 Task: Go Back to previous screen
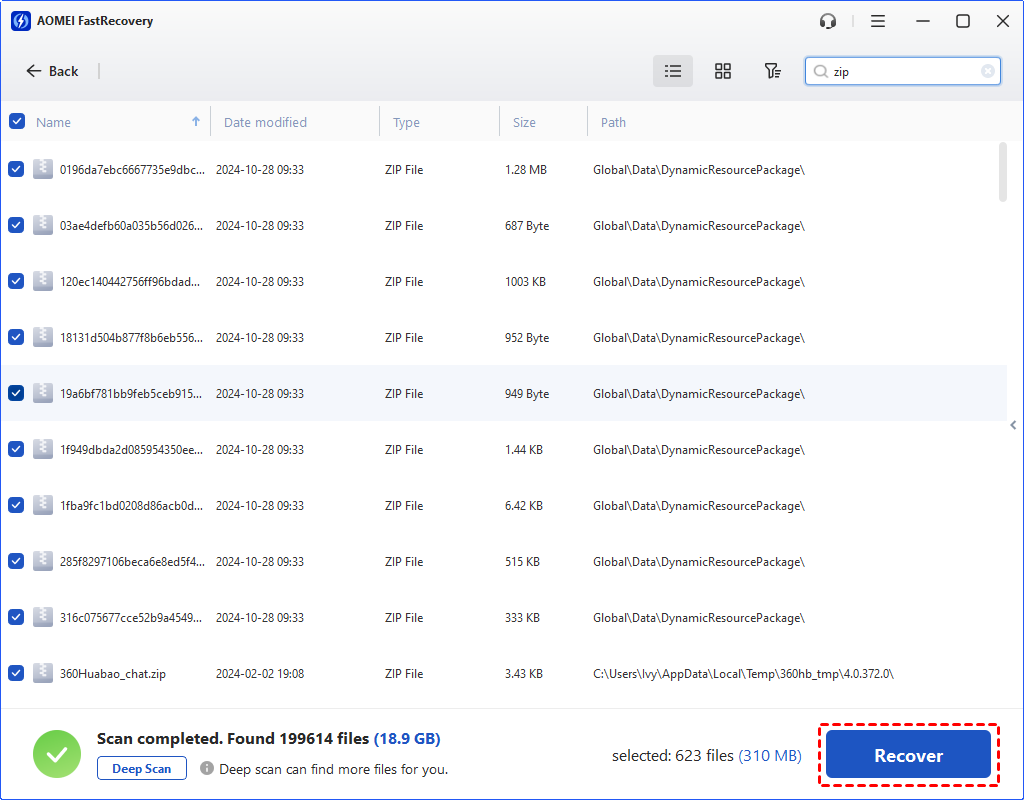coord(52,71)
